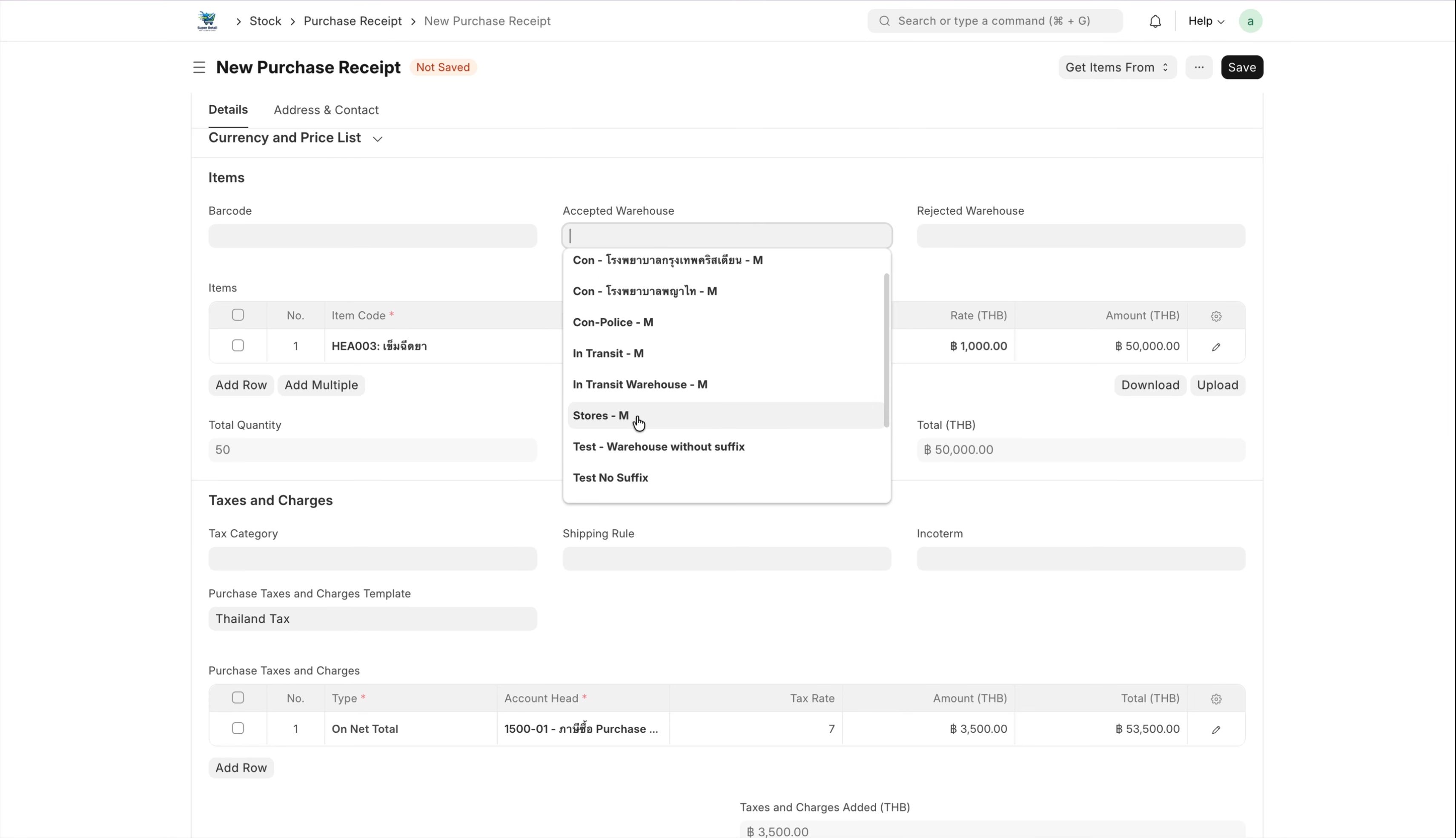
Task: Click the Tax Category field
Action: (x=373, y=559)
